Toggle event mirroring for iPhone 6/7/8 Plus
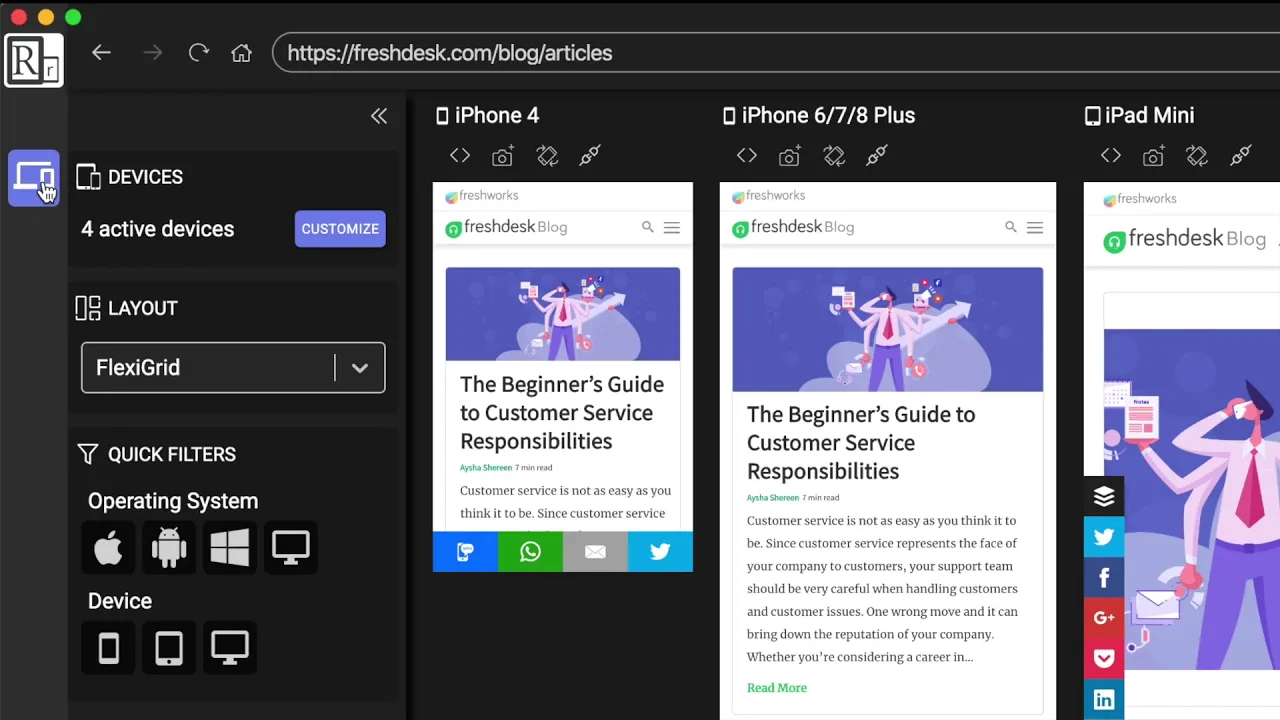The height and width of the screenshot is (720, 1280). (x=877, y=155)
